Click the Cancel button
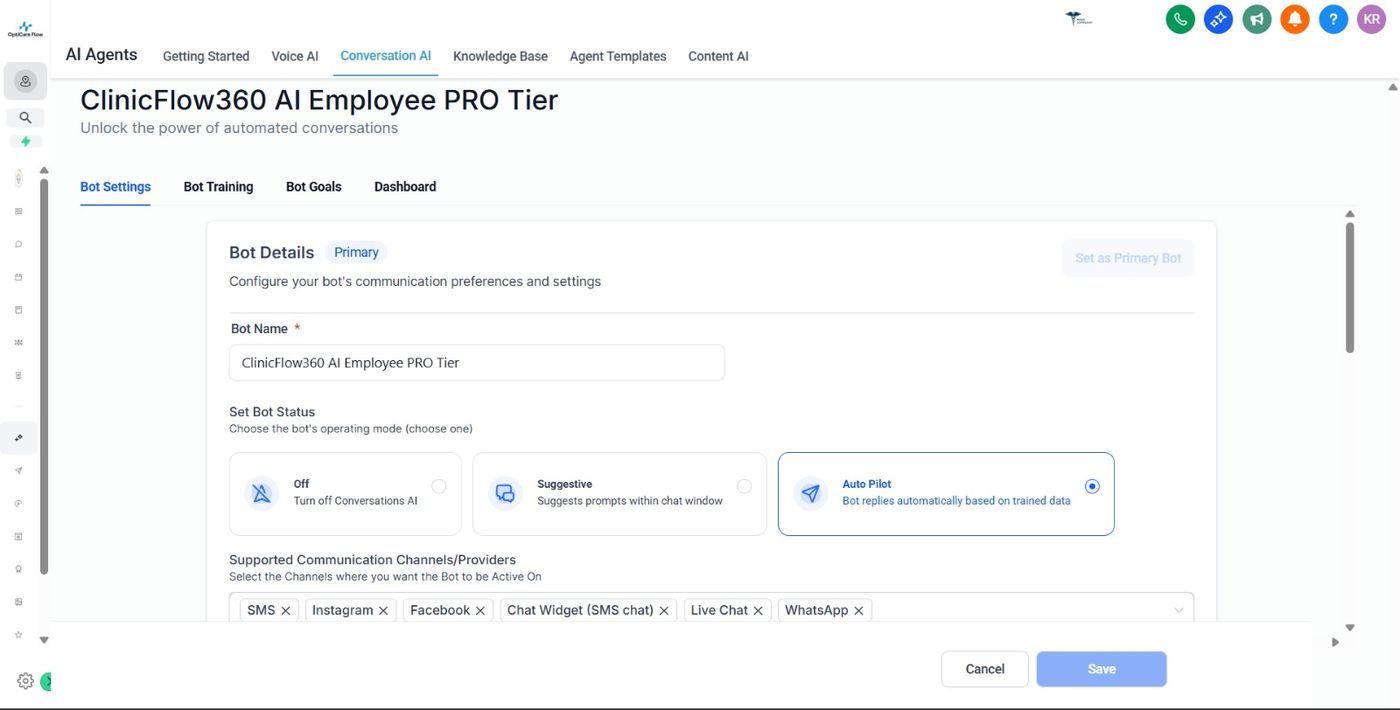This screenshot has height=710, width=1400. 985,669
